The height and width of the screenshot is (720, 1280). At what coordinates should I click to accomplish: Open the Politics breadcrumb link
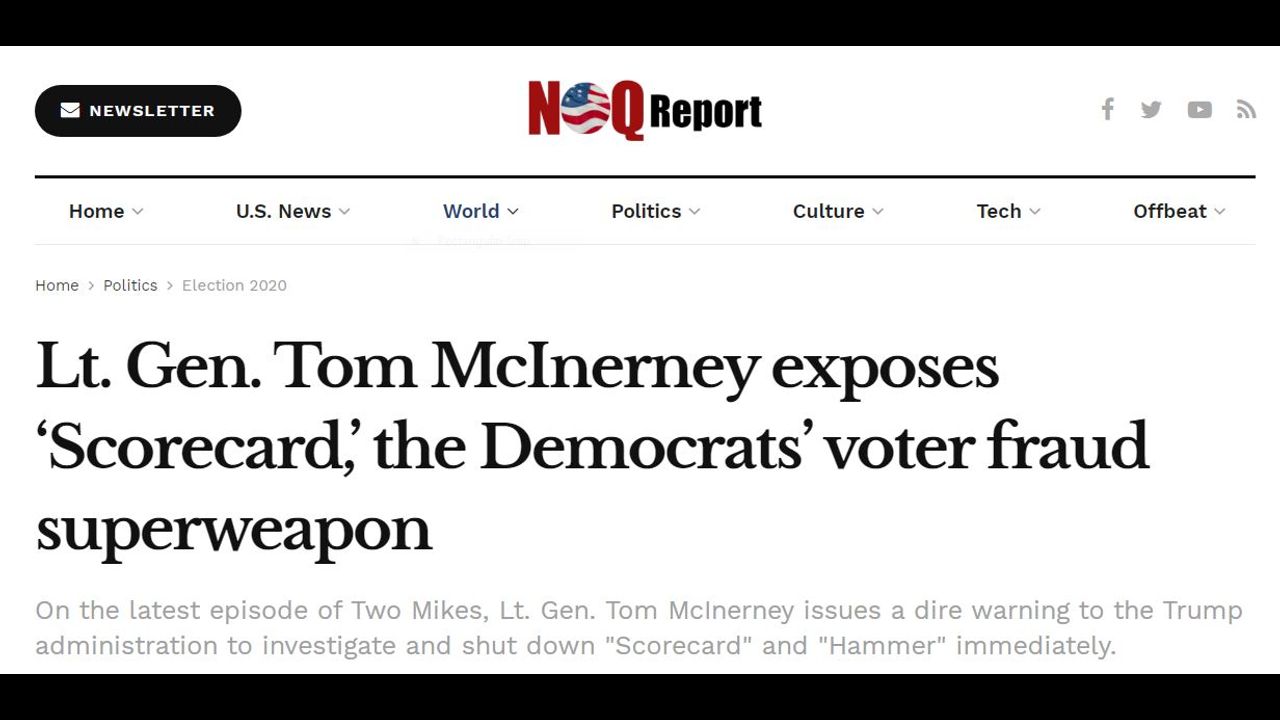point(130,285)
